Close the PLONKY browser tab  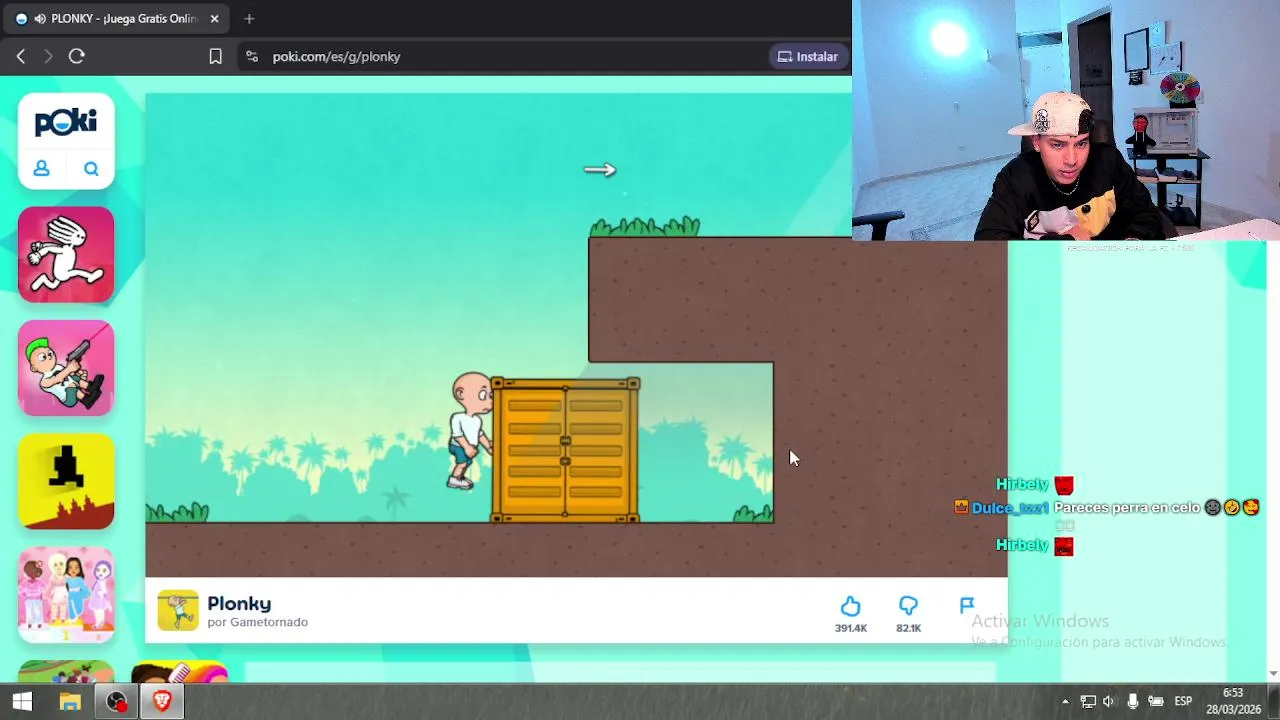(x=214, y=19)
